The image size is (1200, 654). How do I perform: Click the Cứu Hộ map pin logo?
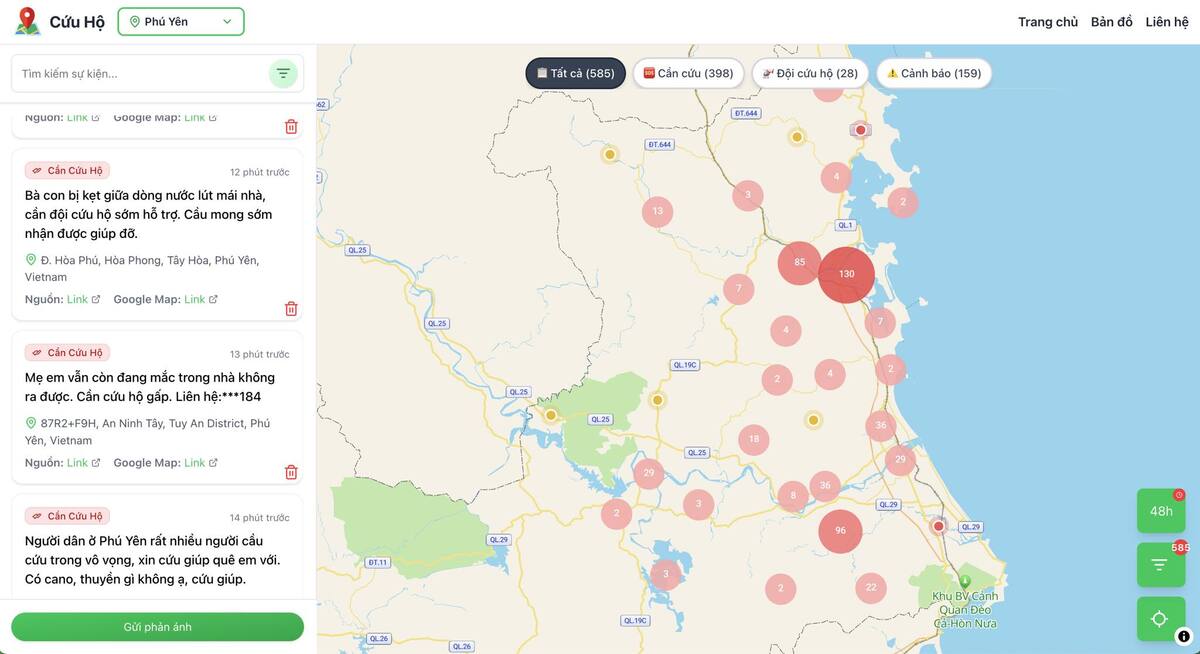click(x=27, y=21)
